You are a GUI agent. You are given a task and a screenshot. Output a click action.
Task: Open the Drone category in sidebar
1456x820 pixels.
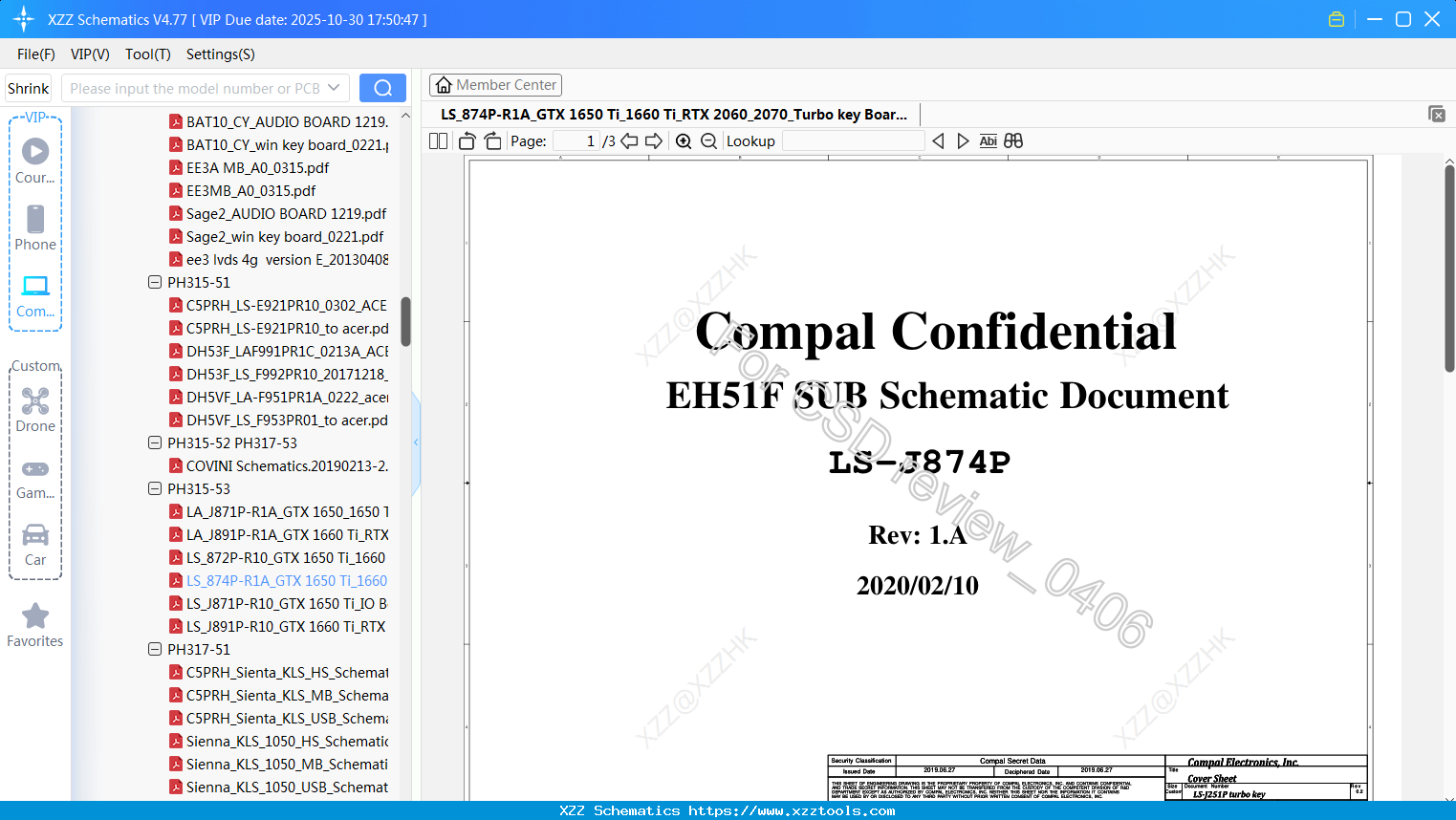[35, 409]
